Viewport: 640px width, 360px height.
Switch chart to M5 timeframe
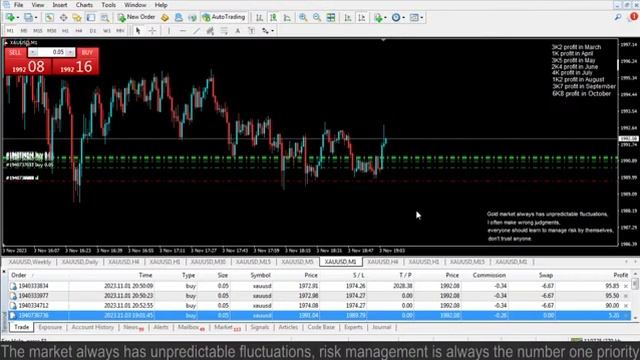[x=24, y=31]
